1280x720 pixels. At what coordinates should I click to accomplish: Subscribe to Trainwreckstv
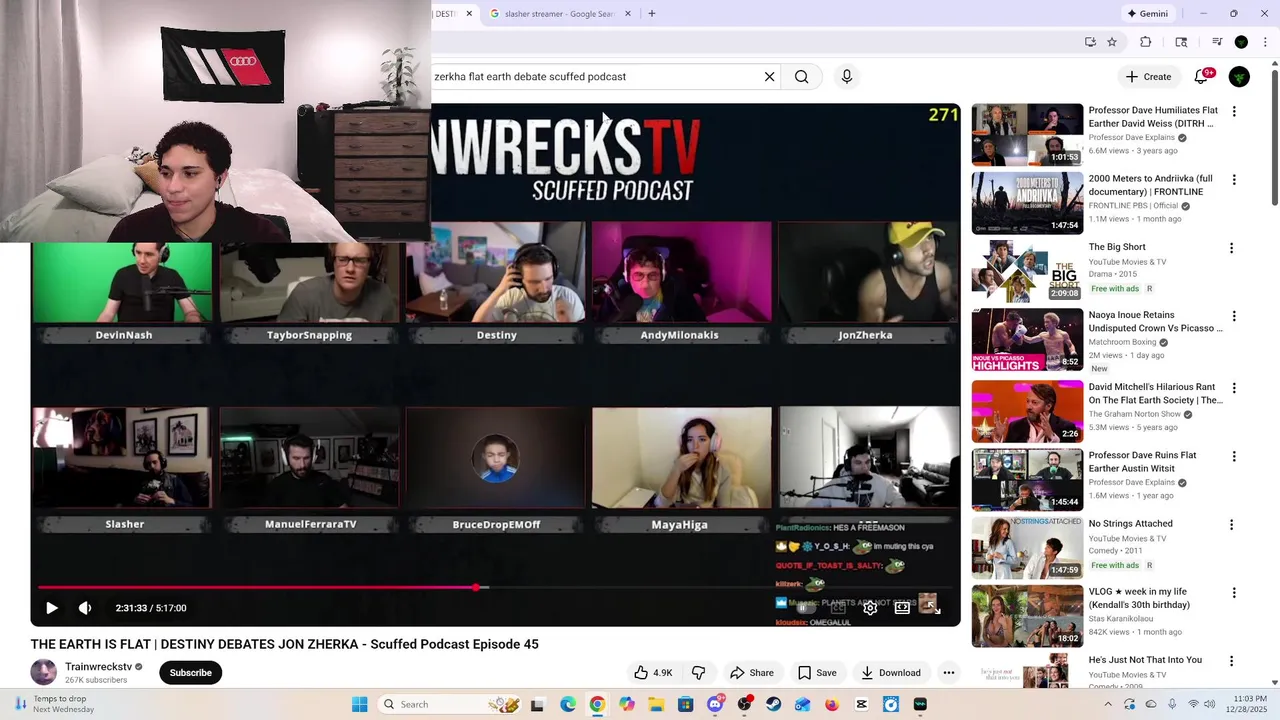coord(190,673)
